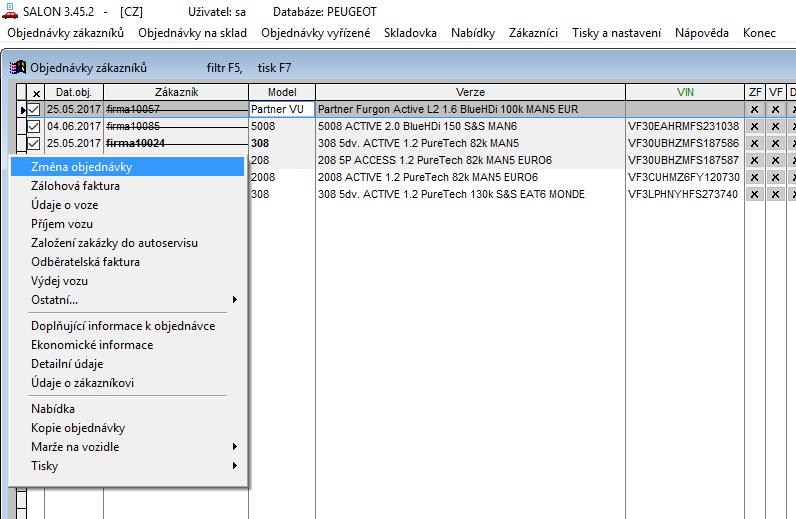Select the firma10024 customer cell
Viewport: 796px width, 519px height.
coord(176,143)
